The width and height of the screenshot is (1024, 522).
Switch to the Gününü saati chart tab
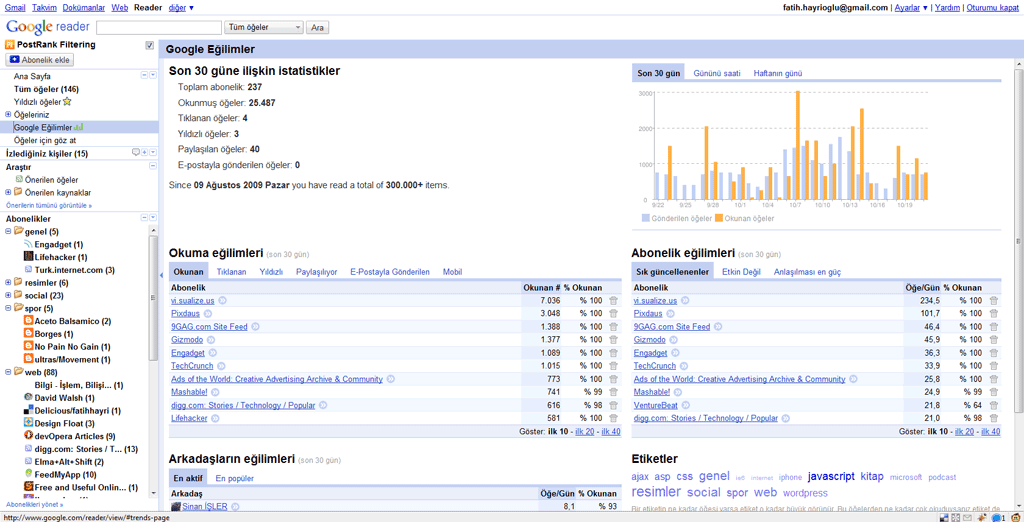716,74
